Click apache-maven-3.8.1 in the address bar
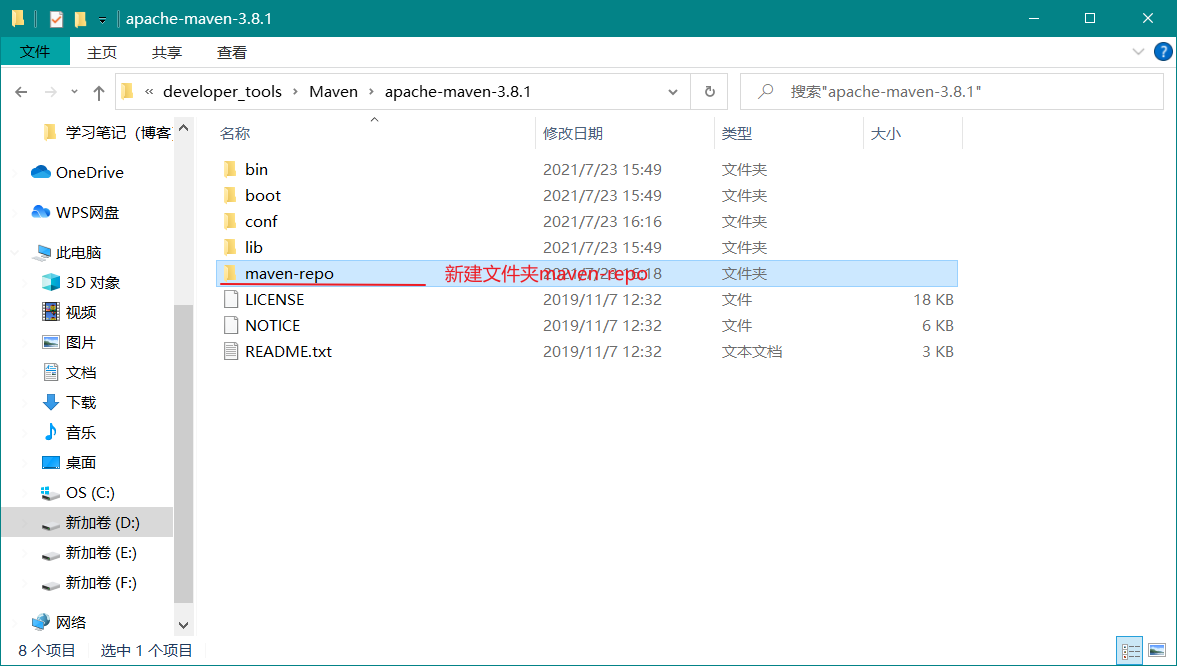The width and height of the screenshot is (1177, 666). point(457,92)
